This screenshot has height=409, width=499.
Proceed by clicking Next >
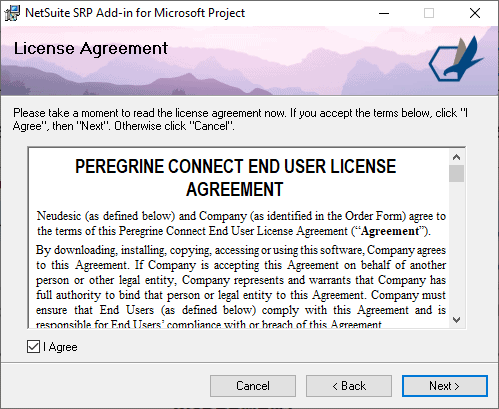[445, 386]
